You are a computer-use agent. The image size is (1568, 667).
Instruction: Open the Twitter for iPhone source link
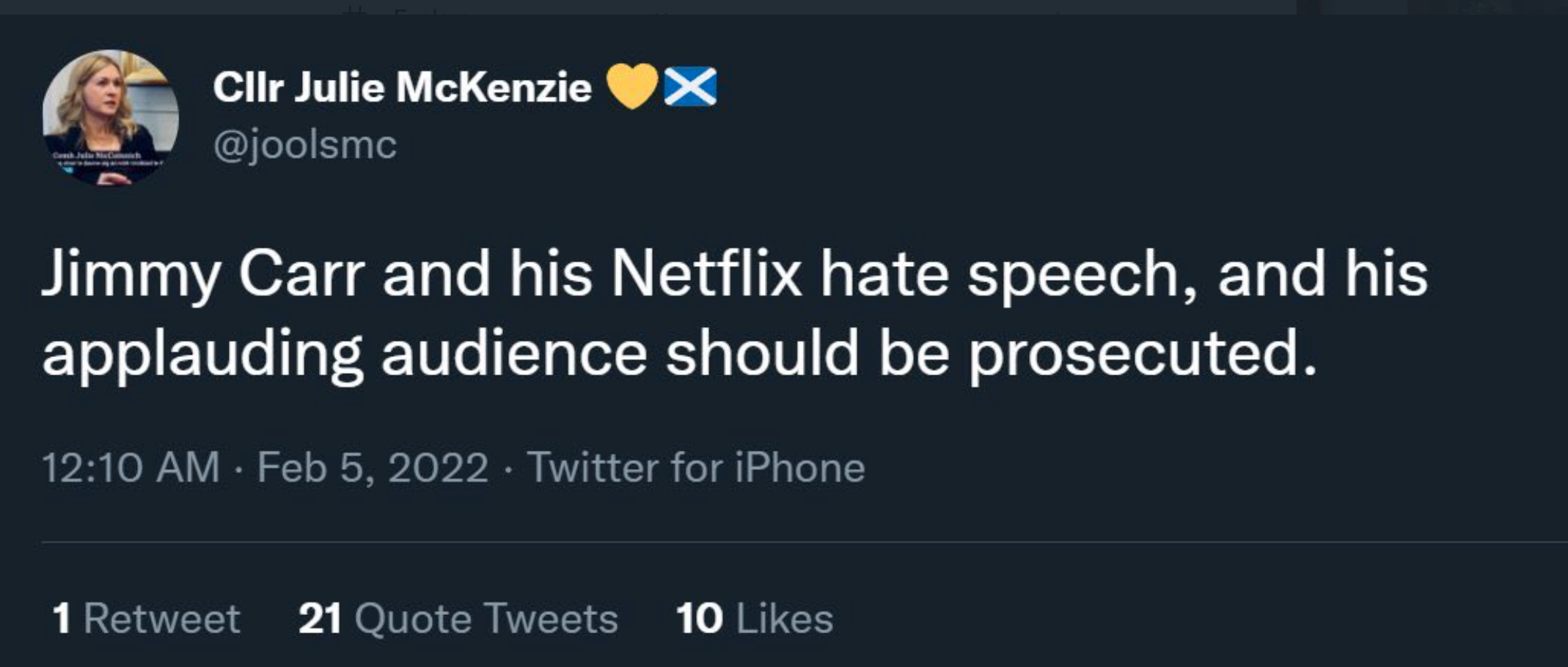point(695,467)
